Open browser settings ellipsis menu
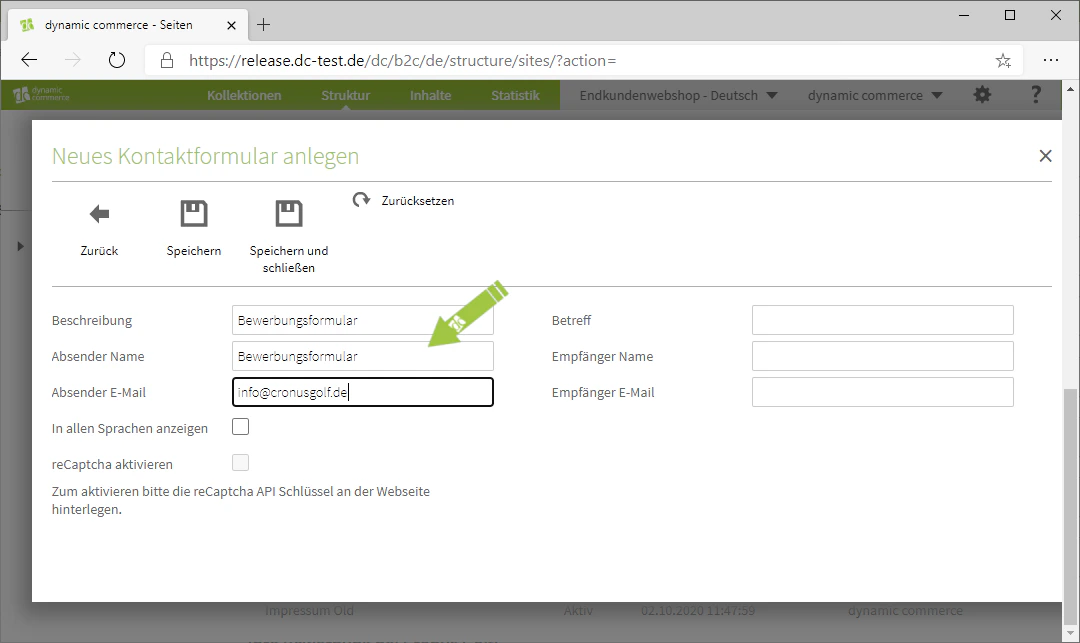Screen dimensions: 1080x643 click(x=1050, y=61)
